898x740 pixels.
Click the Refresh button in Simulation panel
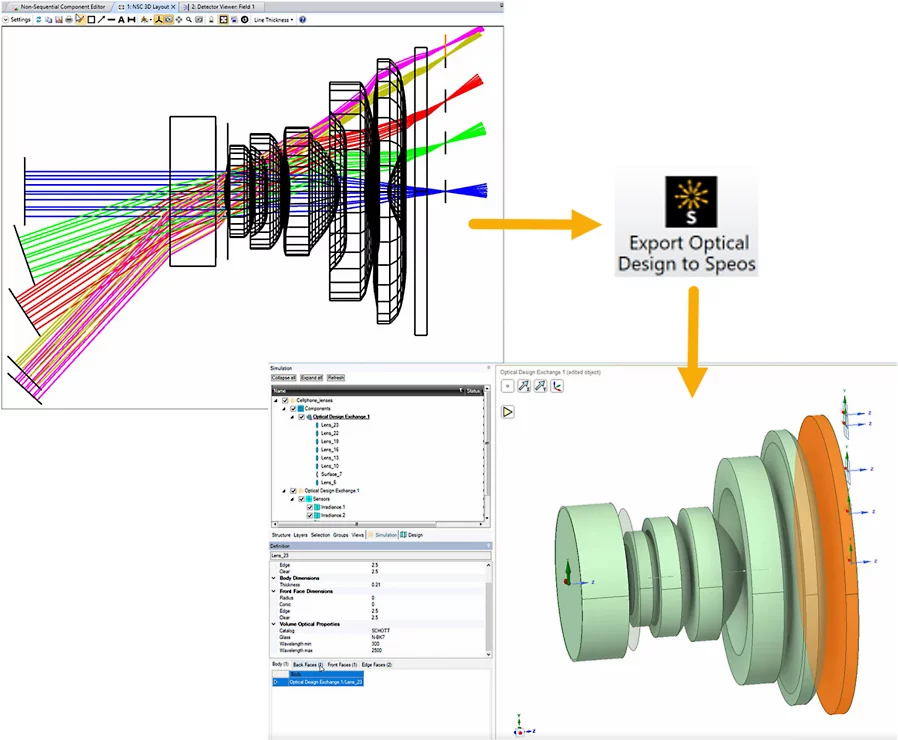336,377
